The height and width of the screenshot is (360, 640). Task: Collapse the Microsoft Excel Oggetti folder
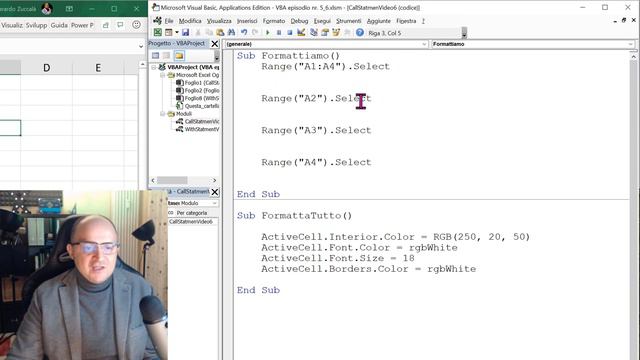point(162,75)
